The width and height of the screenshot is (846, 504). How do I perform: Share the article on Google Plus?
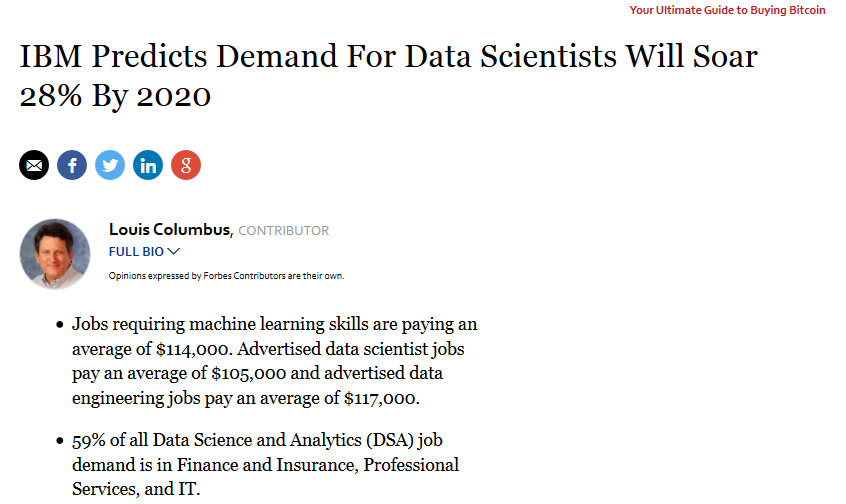tap(186, 165)
